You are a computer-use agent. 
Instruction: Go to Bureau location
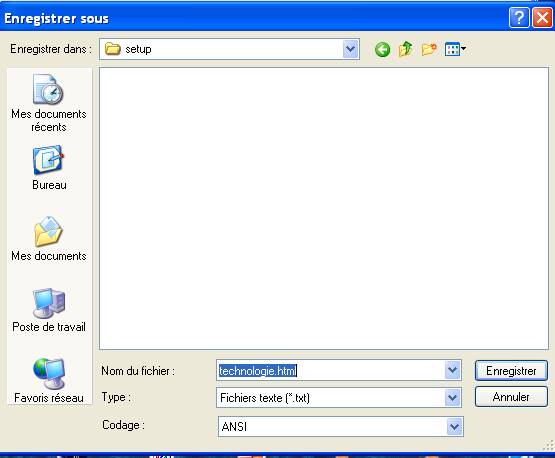(x=49, y=168)
